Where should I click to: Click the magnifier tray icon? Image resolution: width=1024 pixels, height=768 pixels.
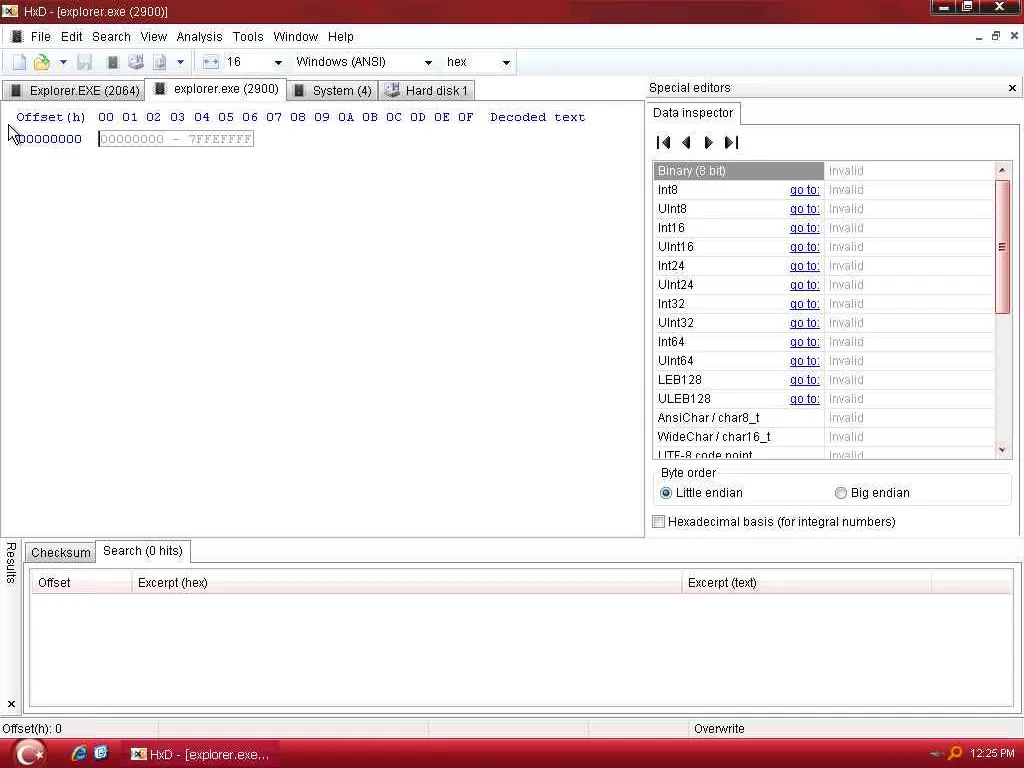955,753
